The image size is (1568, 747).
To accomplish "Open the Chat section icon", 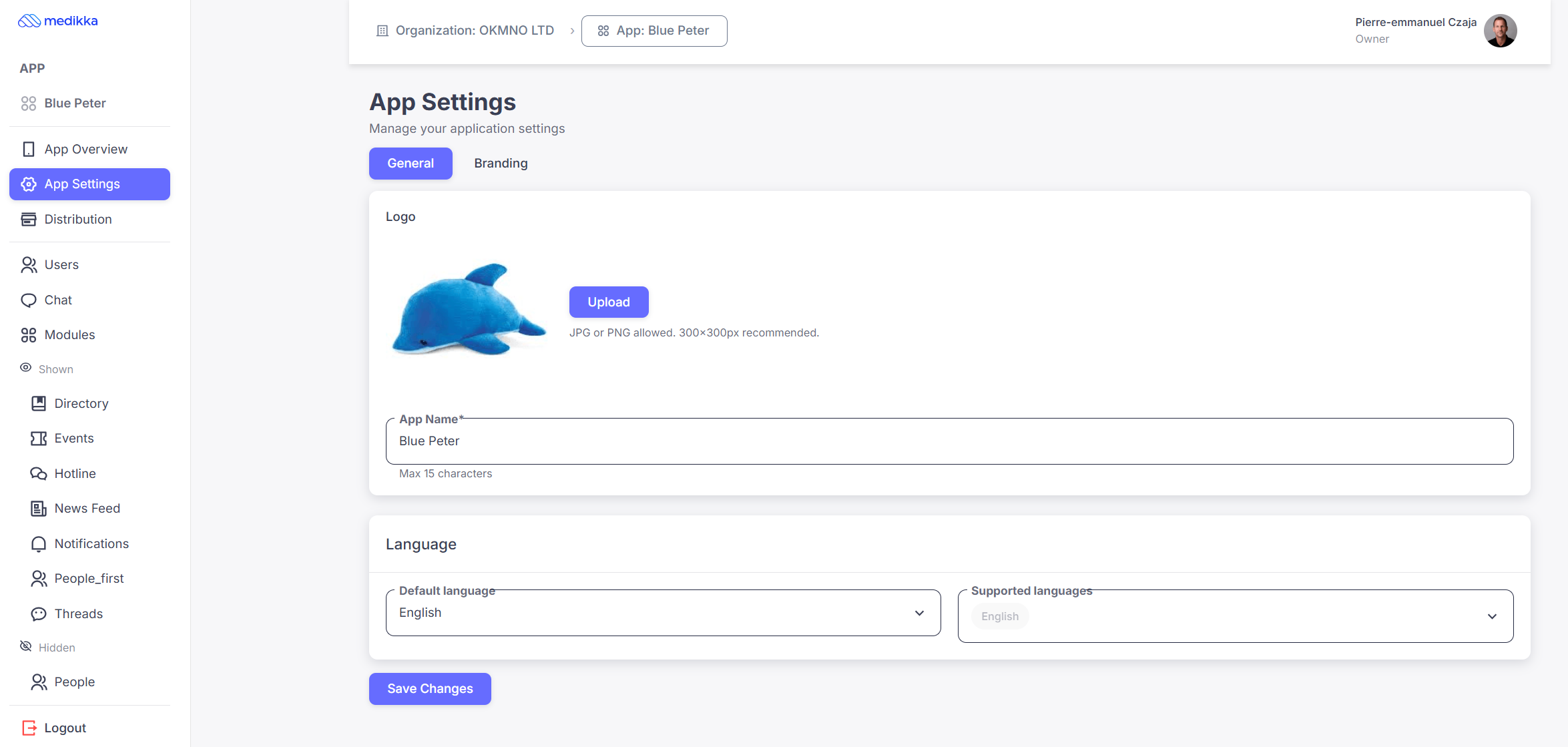I will [x=28, y=300].
